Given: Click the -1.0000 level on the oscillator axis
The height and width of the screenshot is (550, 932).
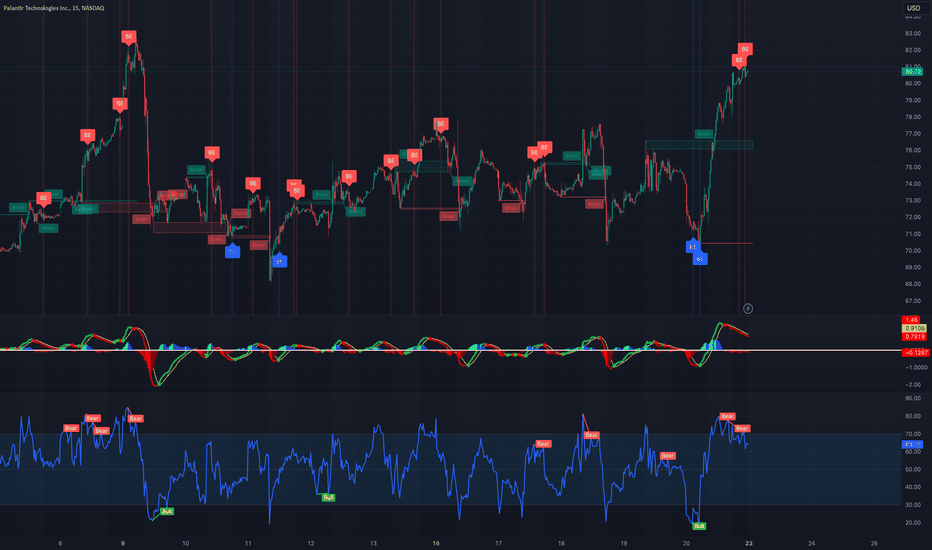Looking at the screenshot, I should [915, 367].
